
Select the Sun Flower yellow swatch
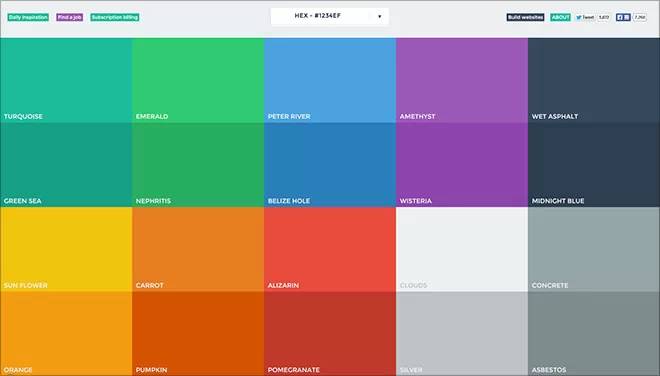pyautogui.click(x=66, y=249)
